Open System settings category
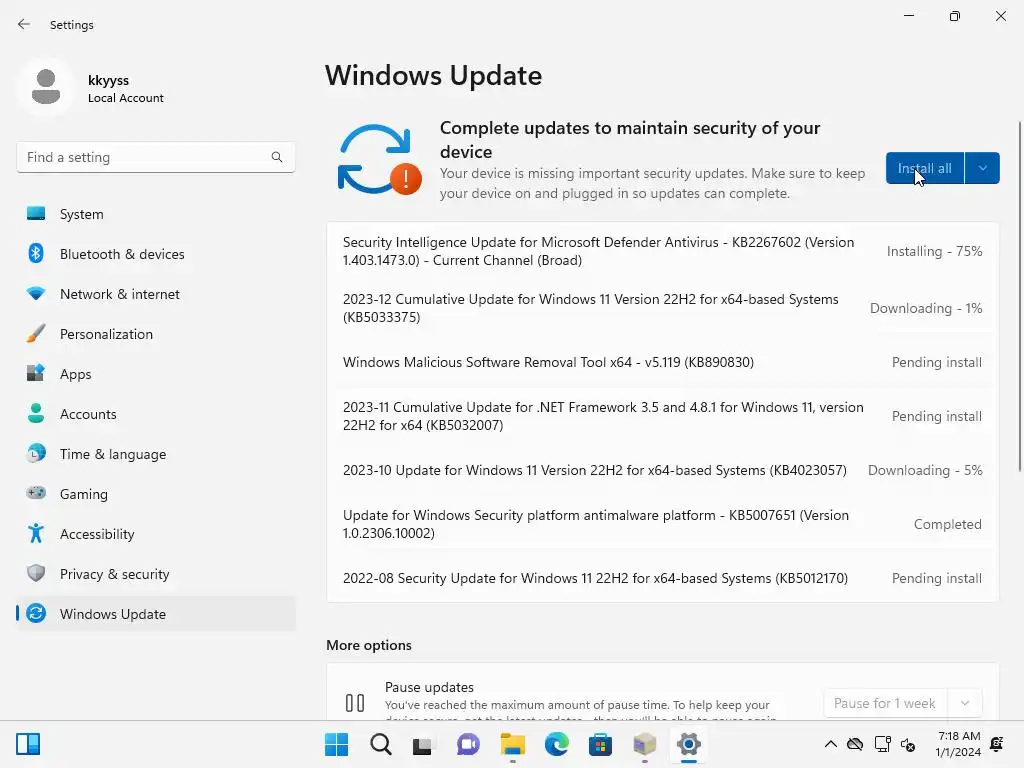The width and height of the screenshot is (1024, 768). click(156, 214)
